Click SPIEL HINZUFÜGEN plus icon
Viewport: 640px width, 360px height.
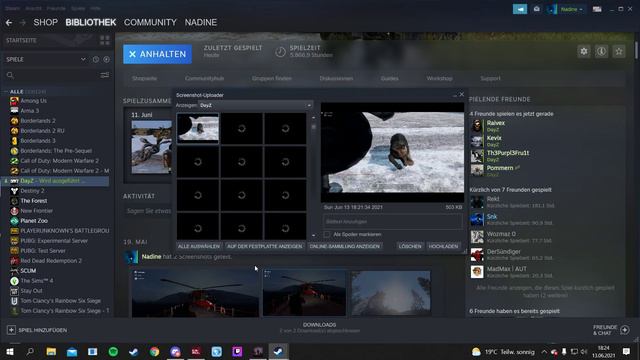point(11,330)
